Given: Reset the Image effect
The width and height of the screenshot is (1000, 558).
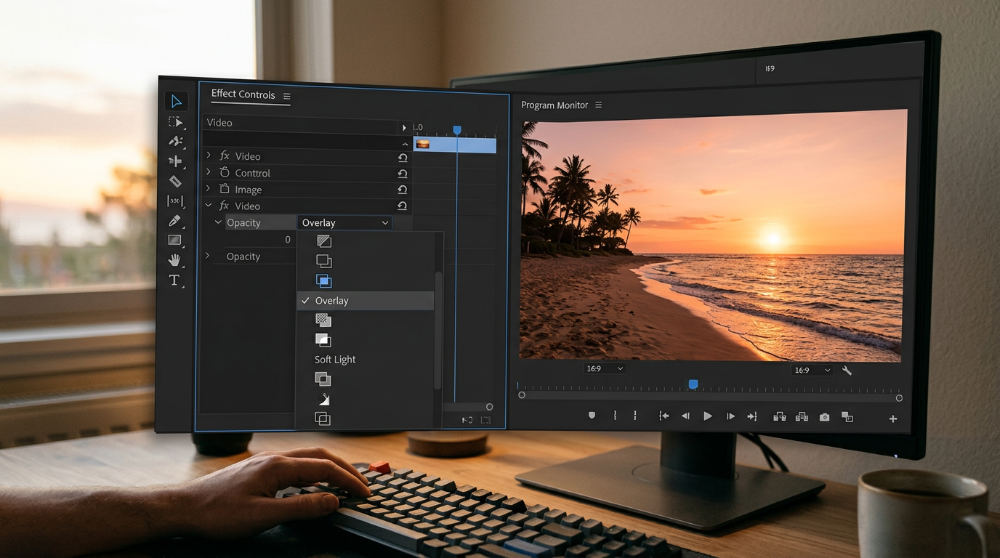Looking at the screenshot, I should pos(402,189).
